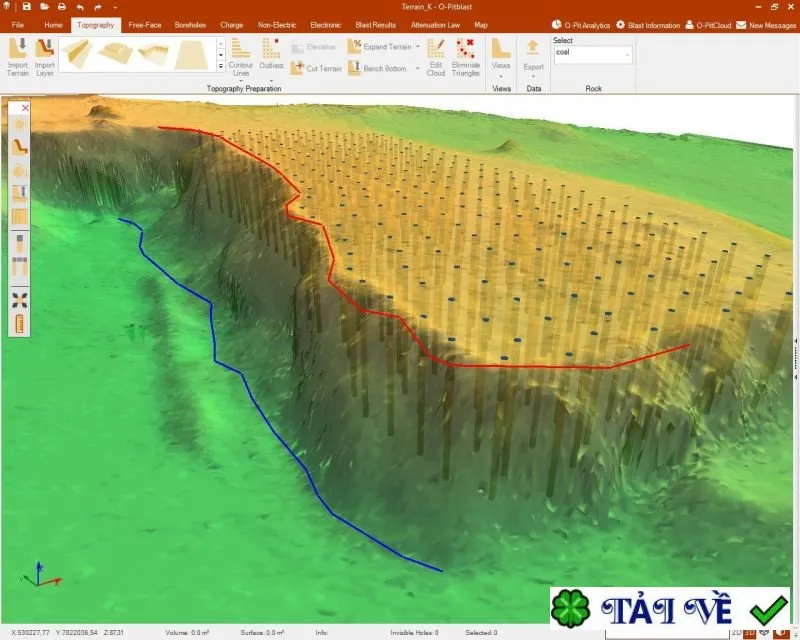The width and height of the screenshot is (800, 640).
Task: Switch to the Electronic tab
Action: [x=326, y=24]
